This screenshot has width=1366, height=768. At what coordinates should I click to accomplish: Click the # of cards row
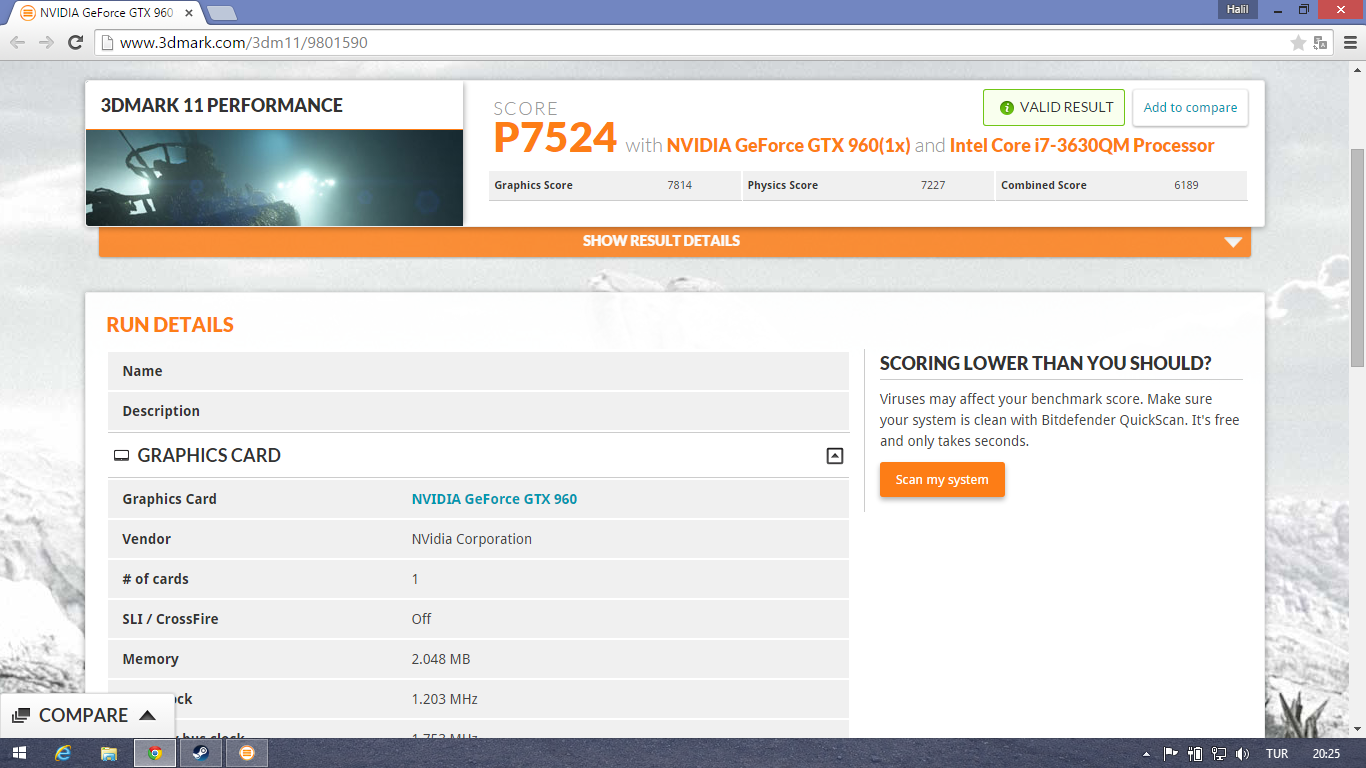478,579
